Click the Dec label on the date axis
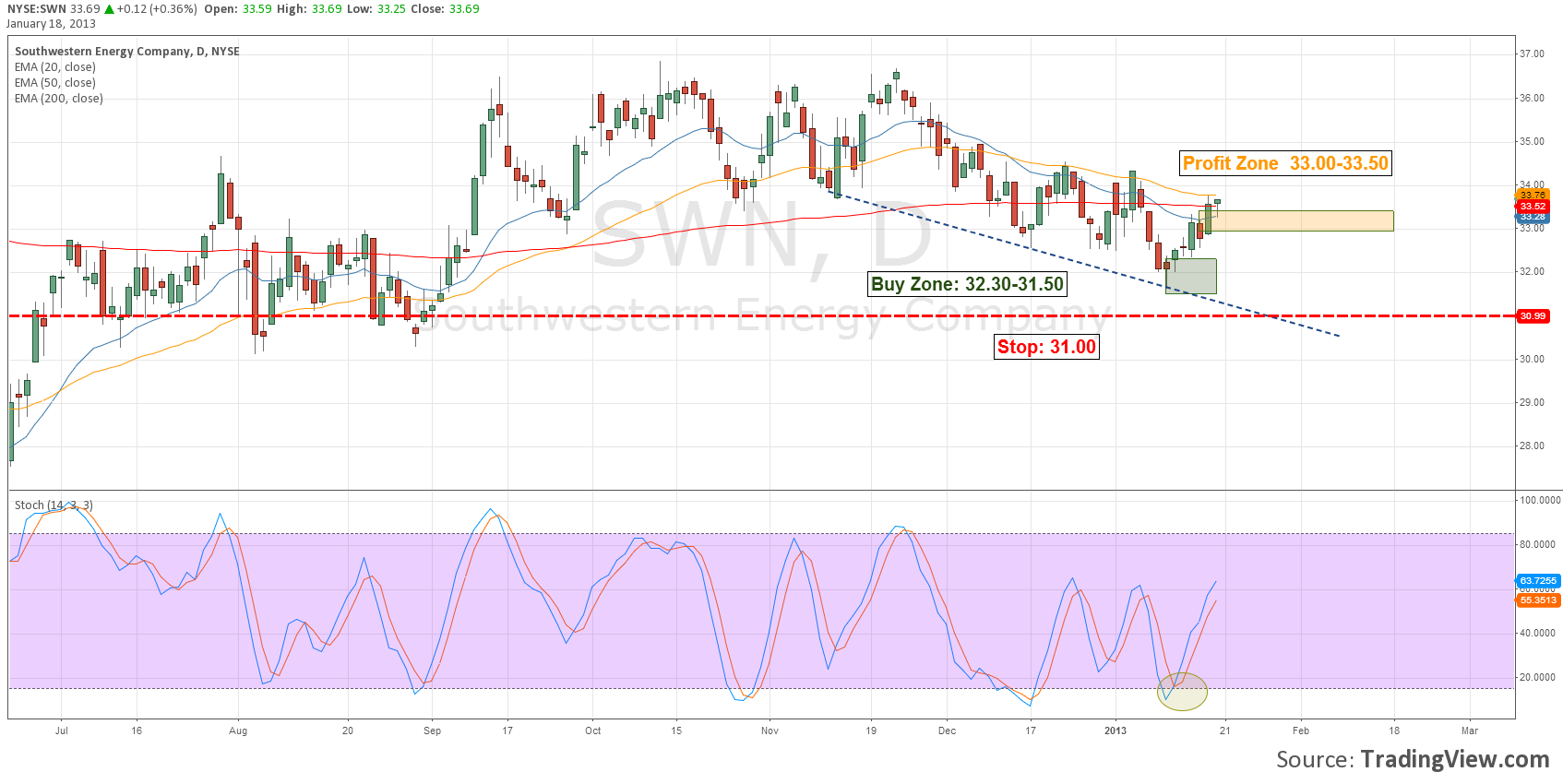This screenshot has width=1563, height=784. point(947,731)
